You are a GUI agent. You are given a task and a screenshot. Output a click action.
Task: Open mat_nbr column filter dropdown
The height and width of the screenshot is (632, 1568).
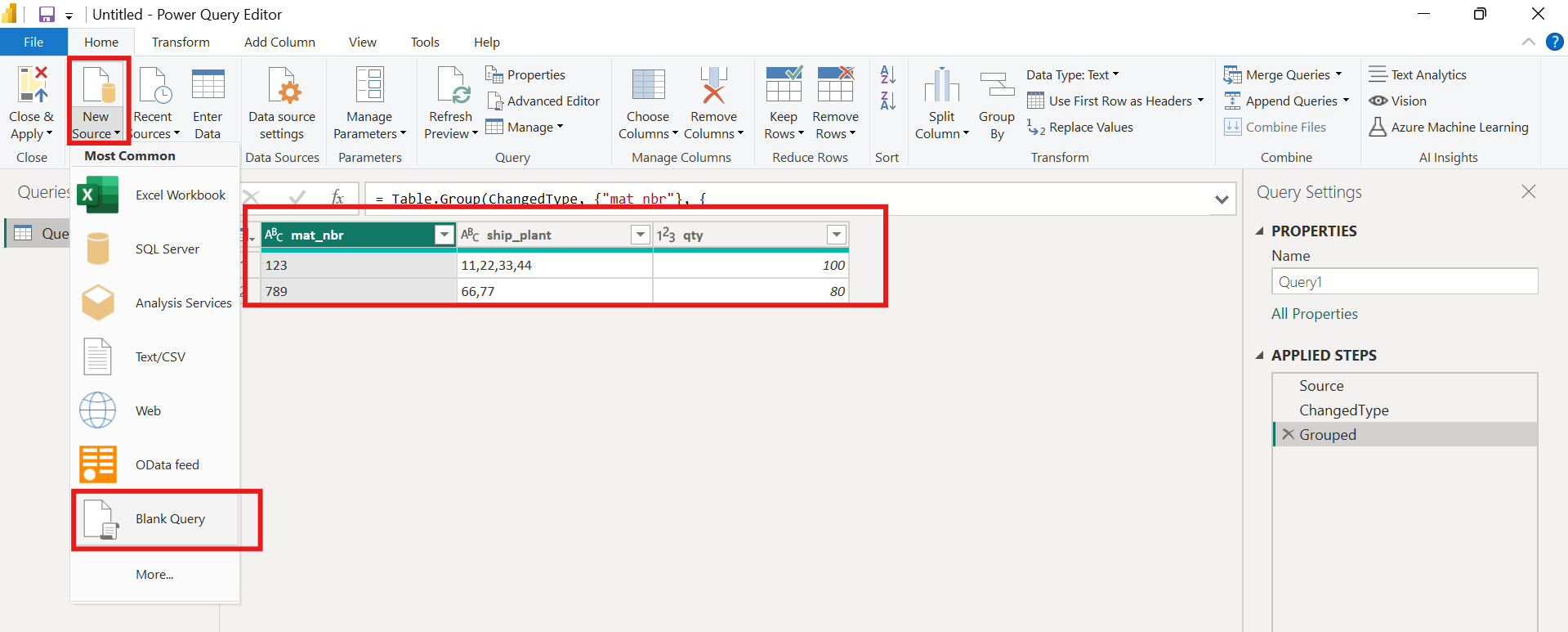444,235
